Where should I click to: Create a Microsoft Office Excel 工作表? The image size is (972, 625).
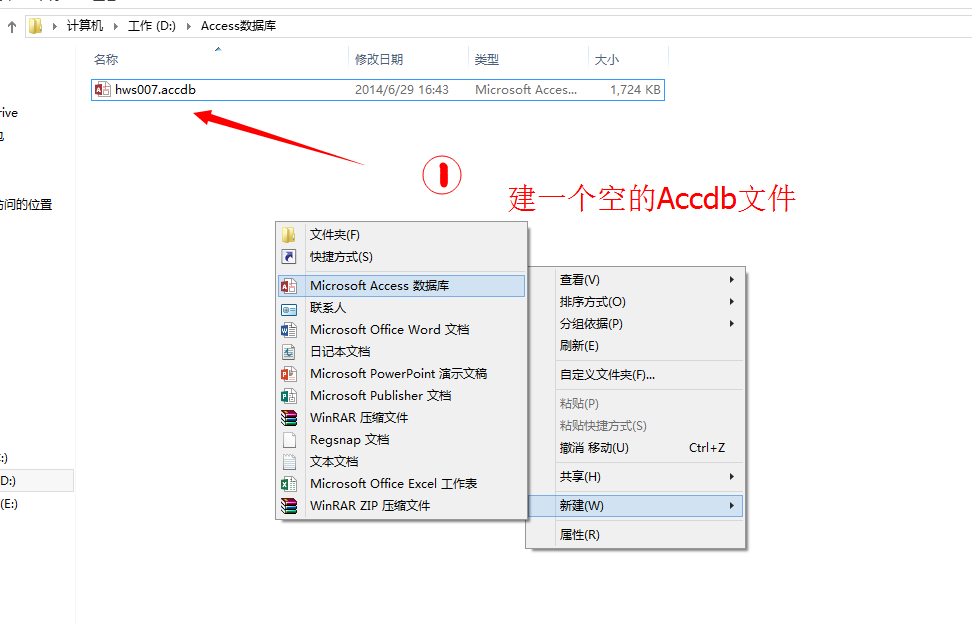coord(402,484)
